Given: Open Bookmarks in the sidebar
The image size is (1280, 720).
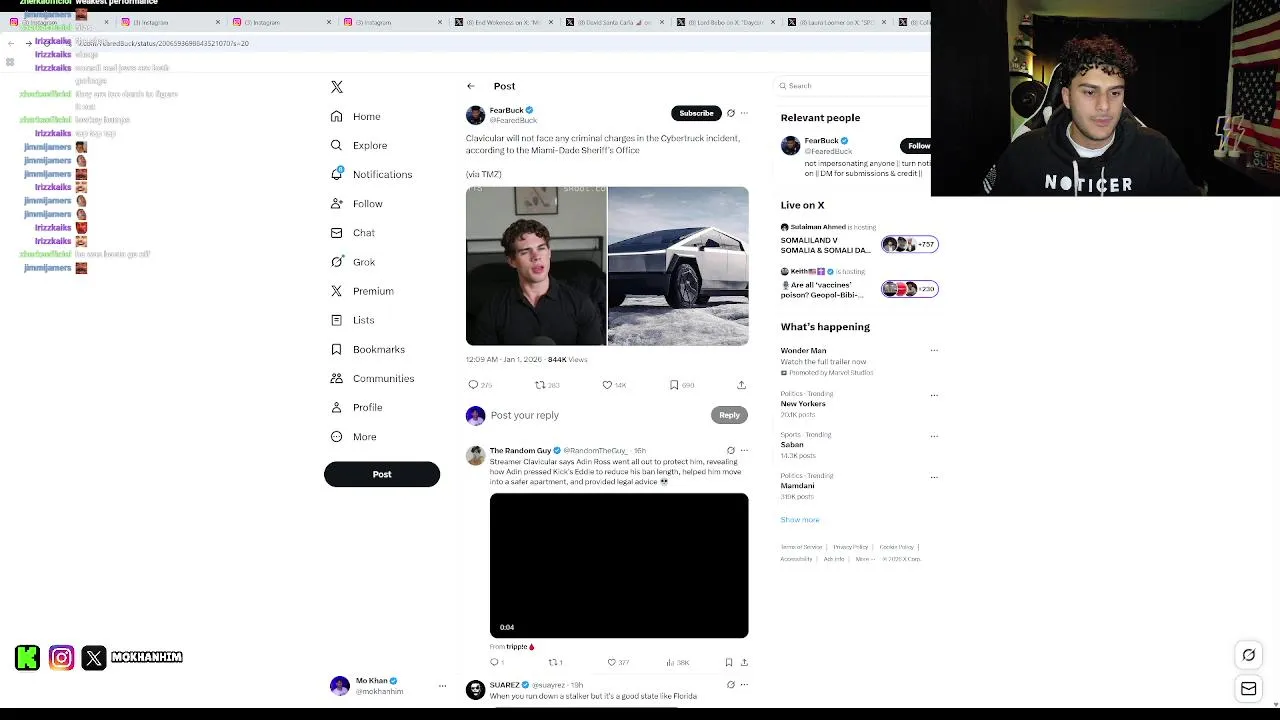Looking at the screenshot, I should point(367,349).
